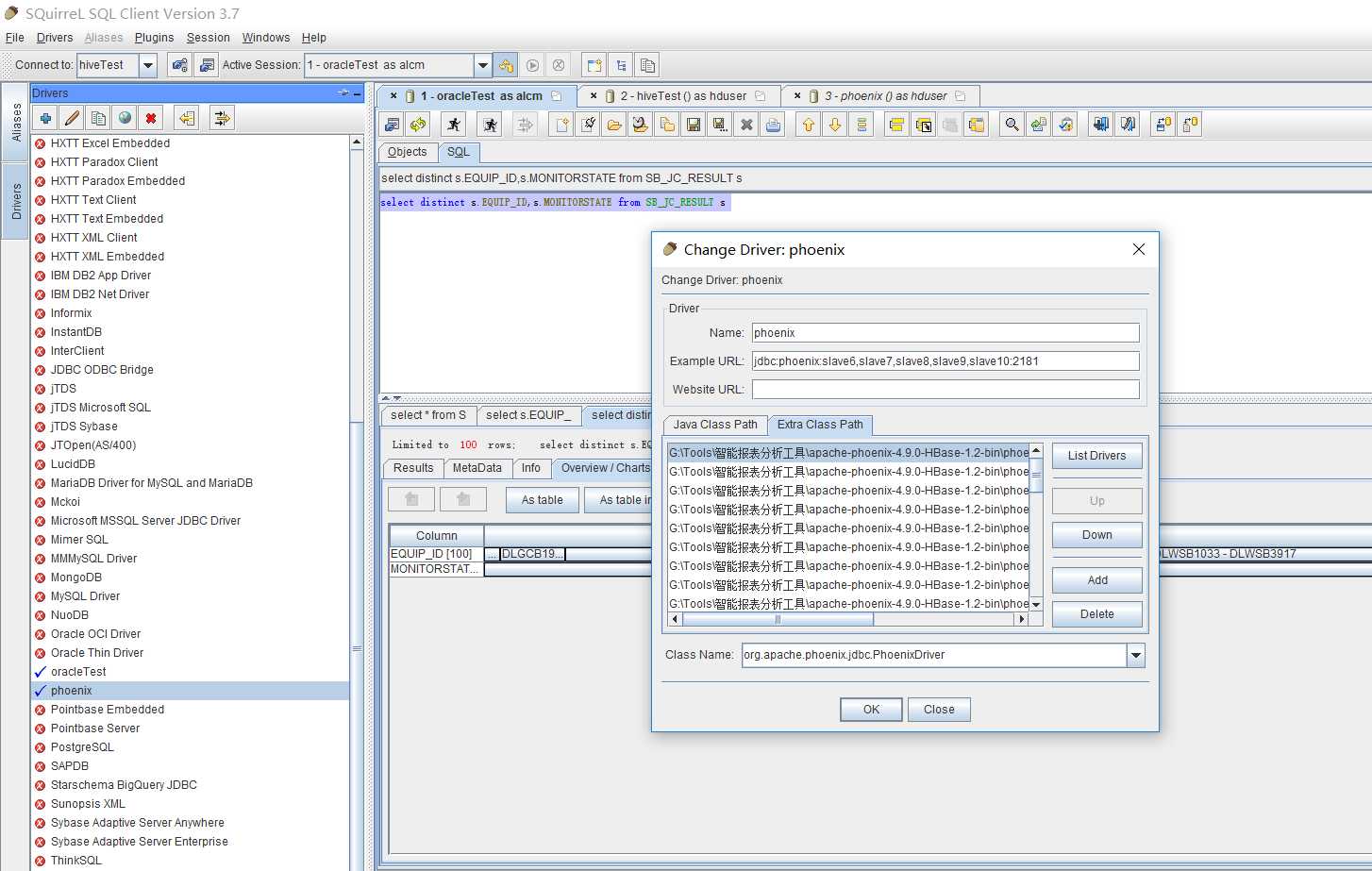Click the Example URL input field

pyautogui.click(x=945, y=361)
